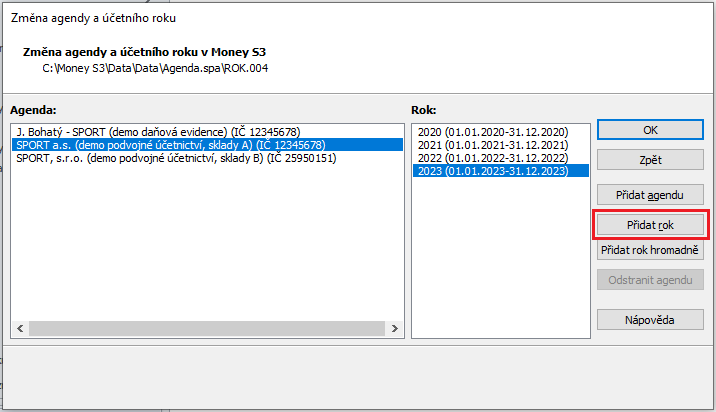Select agenda SPORT, s.r.o. sklady B
The width and height of the screenshot is (716, 412).
(x=207, y=158)
